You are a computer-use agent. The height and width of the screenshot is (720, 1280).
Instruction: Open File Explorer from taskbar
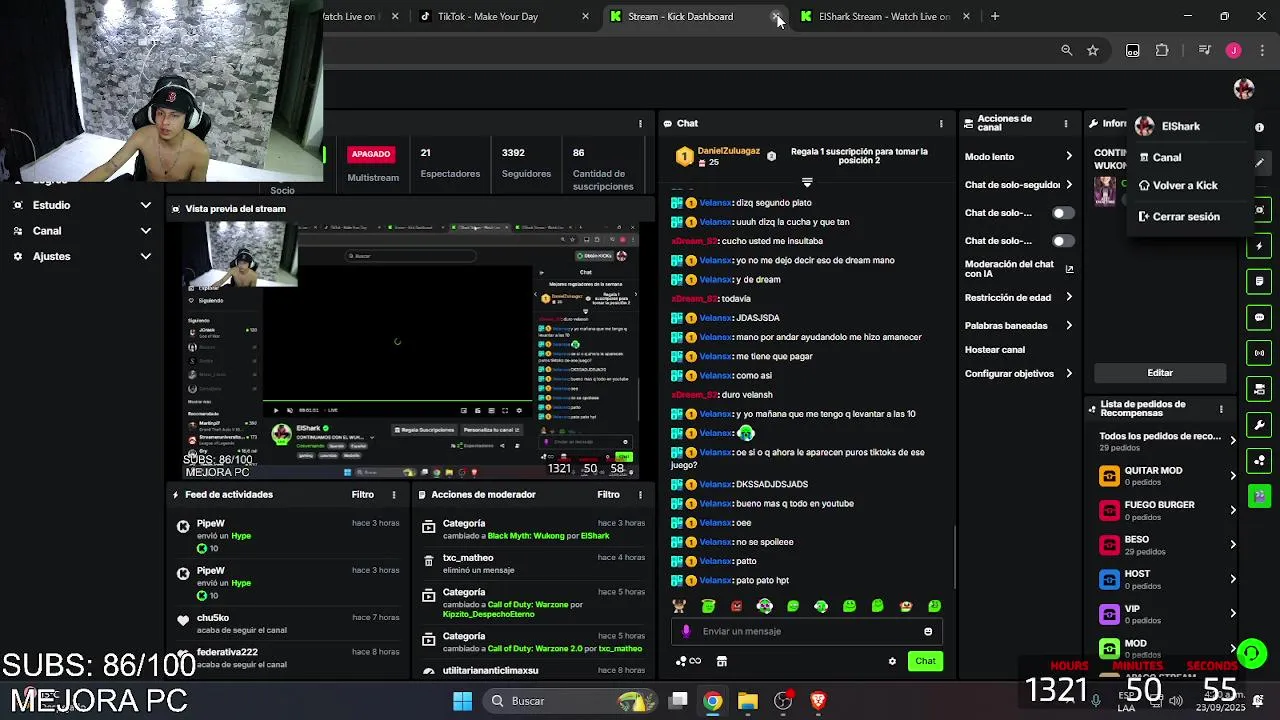[748, 701]
